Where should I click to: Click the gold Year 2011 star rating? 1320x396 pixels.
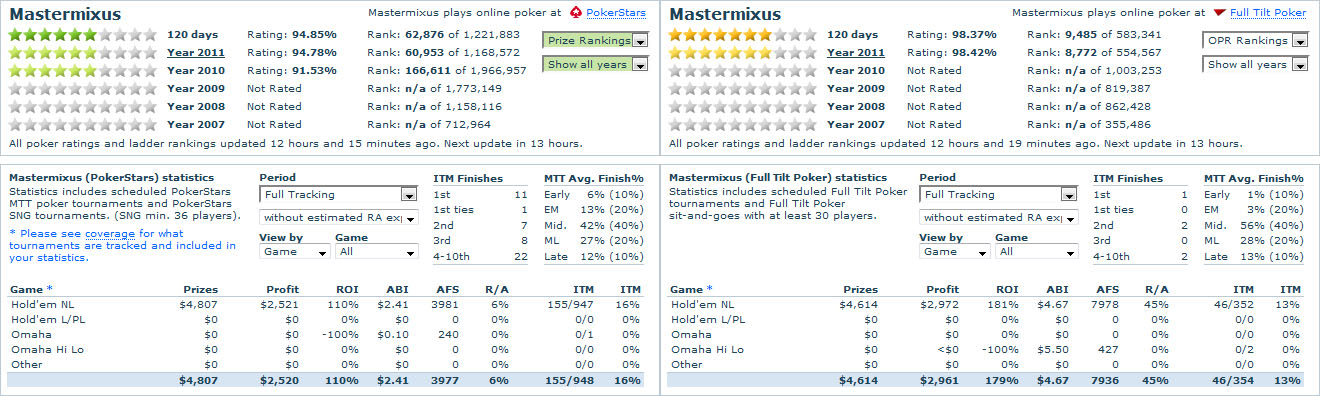pos(743,53)
